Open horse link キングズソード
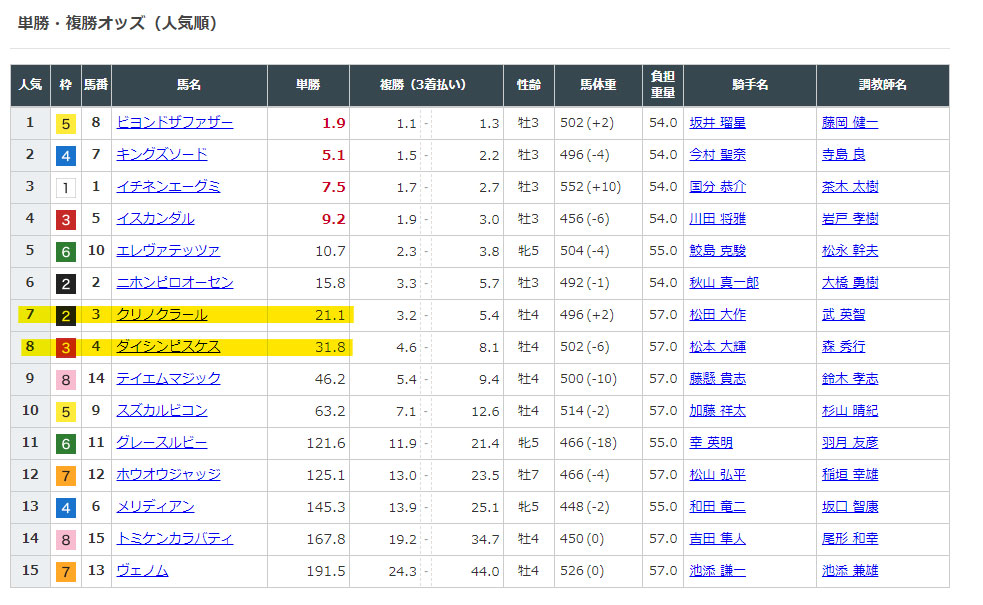983x605 pixels. (162, 155)
